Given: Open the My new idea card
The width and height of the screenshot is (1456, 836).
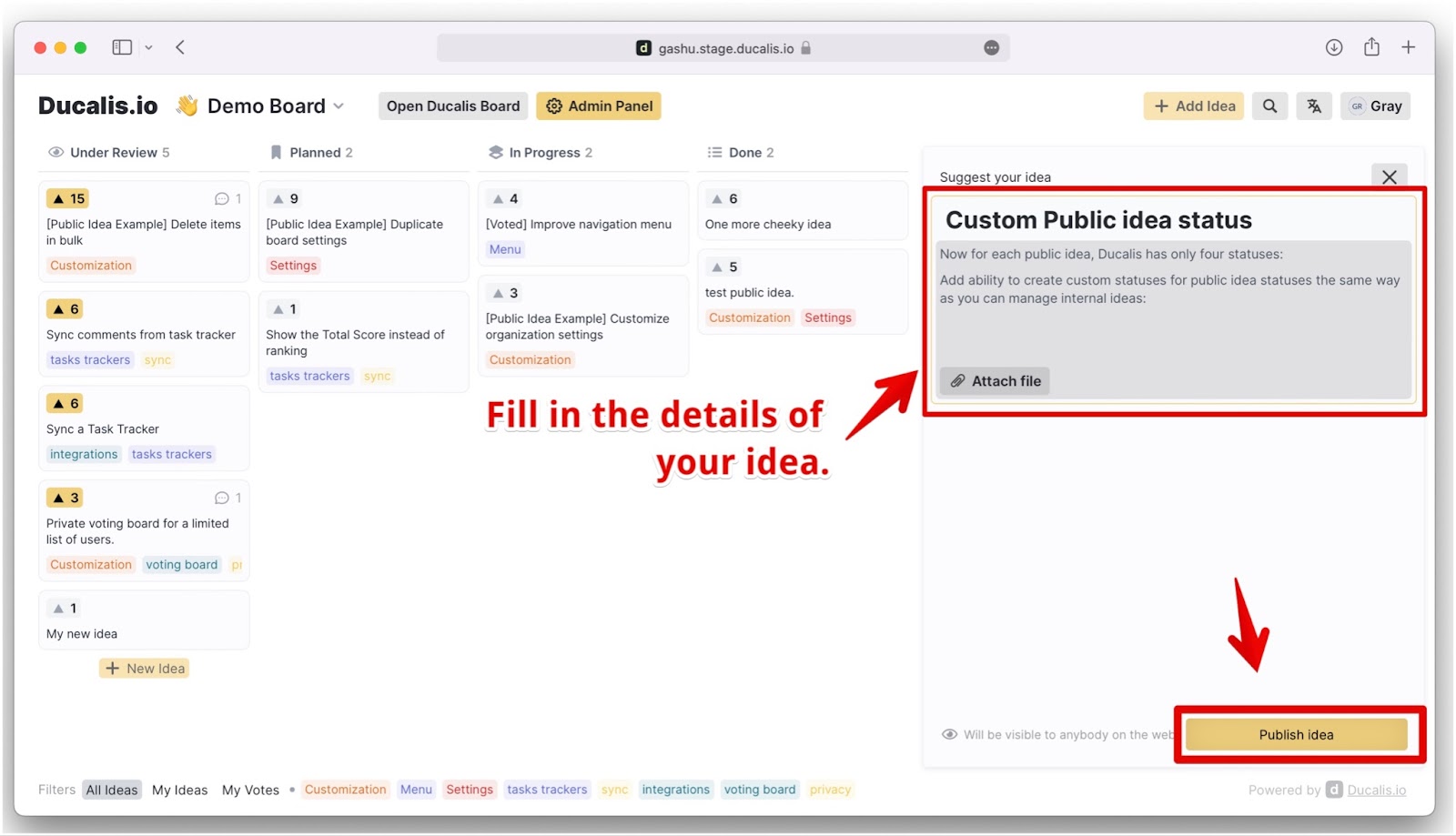Looking at the screenshot, I should (144, 621).
